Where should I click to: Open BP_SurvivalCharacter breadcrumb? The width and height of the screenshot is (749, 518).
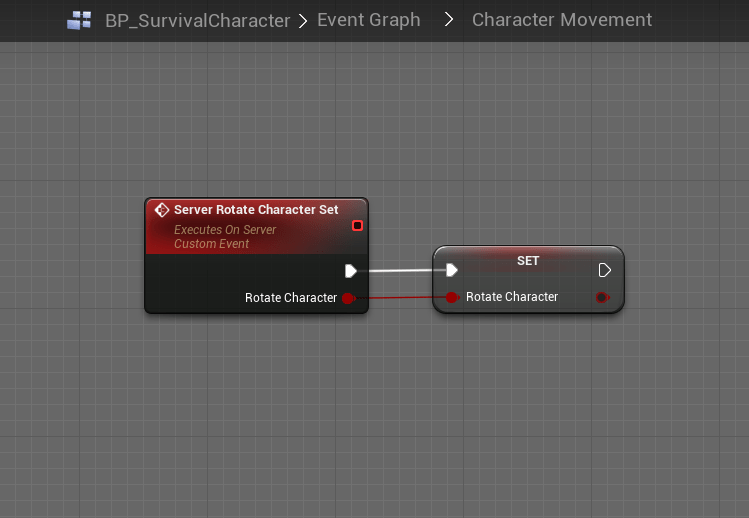[x=197, y=21]
